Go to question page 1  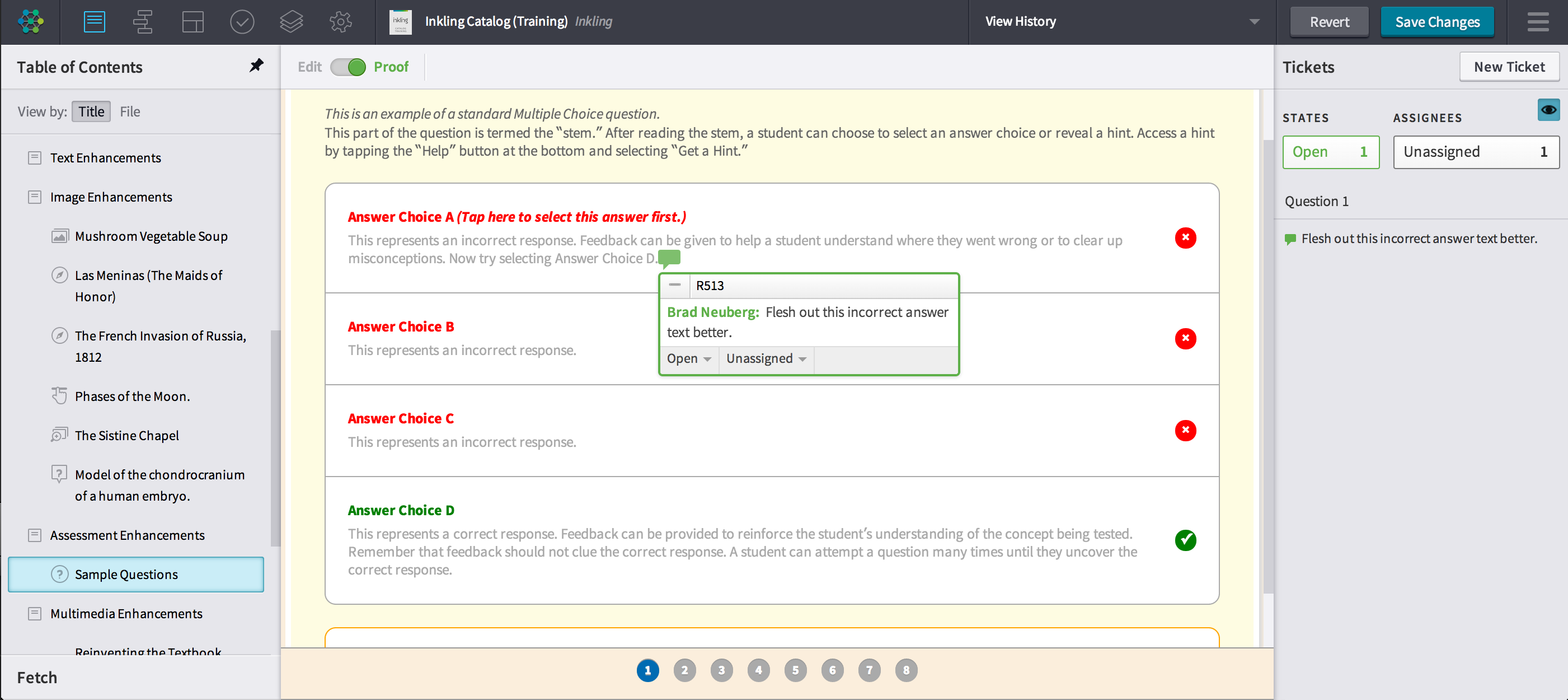tap(647, 670)
